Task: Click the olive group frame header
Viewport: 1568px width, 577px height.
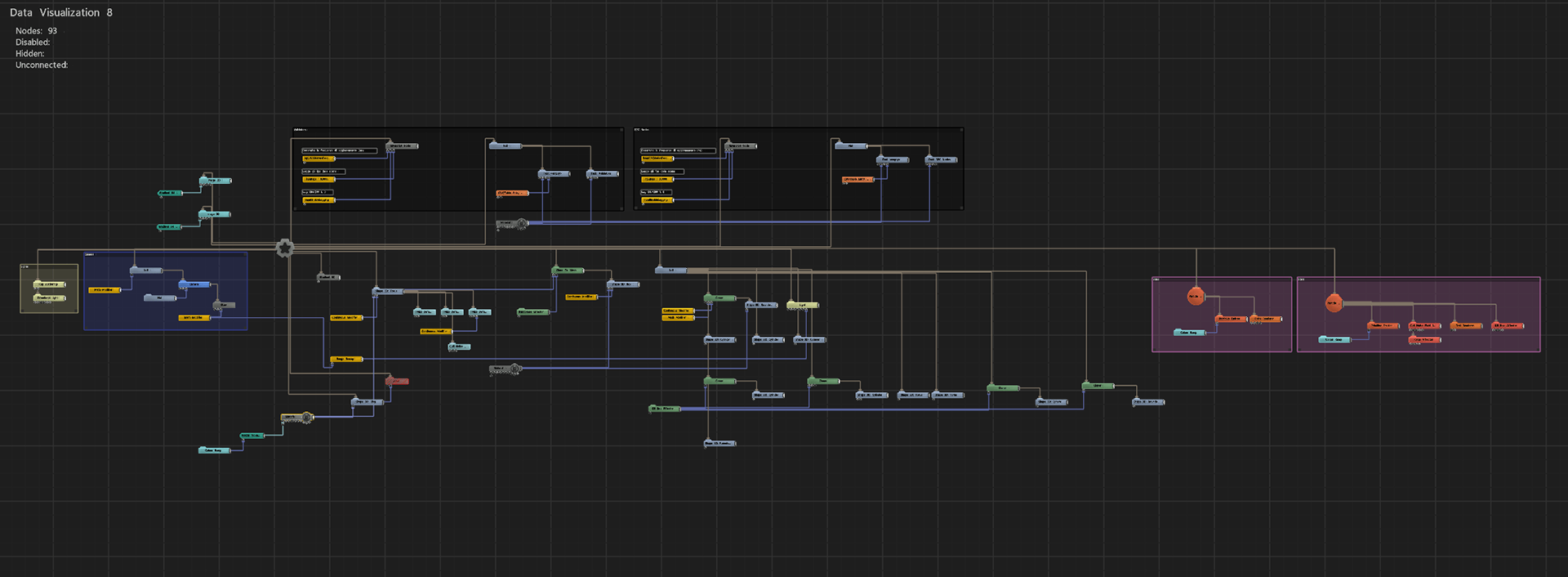Action: click(49, 266)
